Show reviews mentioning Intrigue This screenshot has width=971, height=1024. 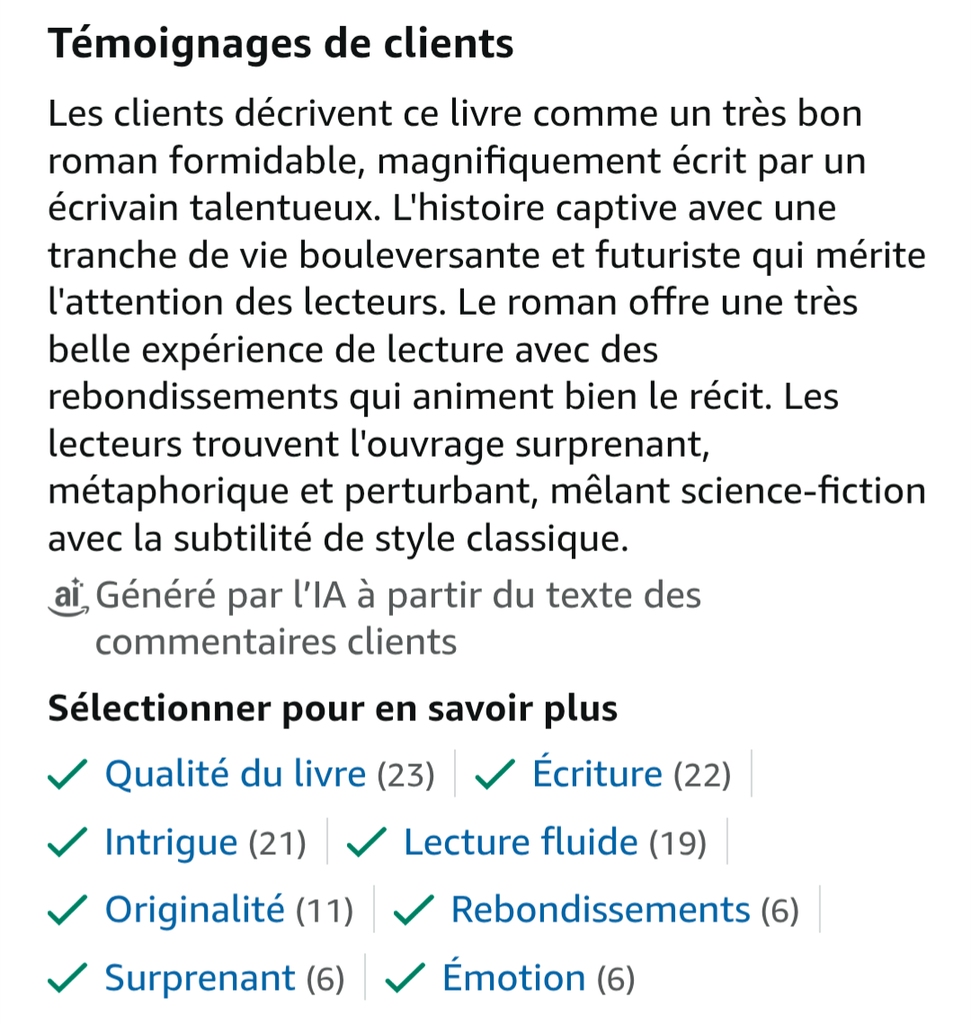171,843
